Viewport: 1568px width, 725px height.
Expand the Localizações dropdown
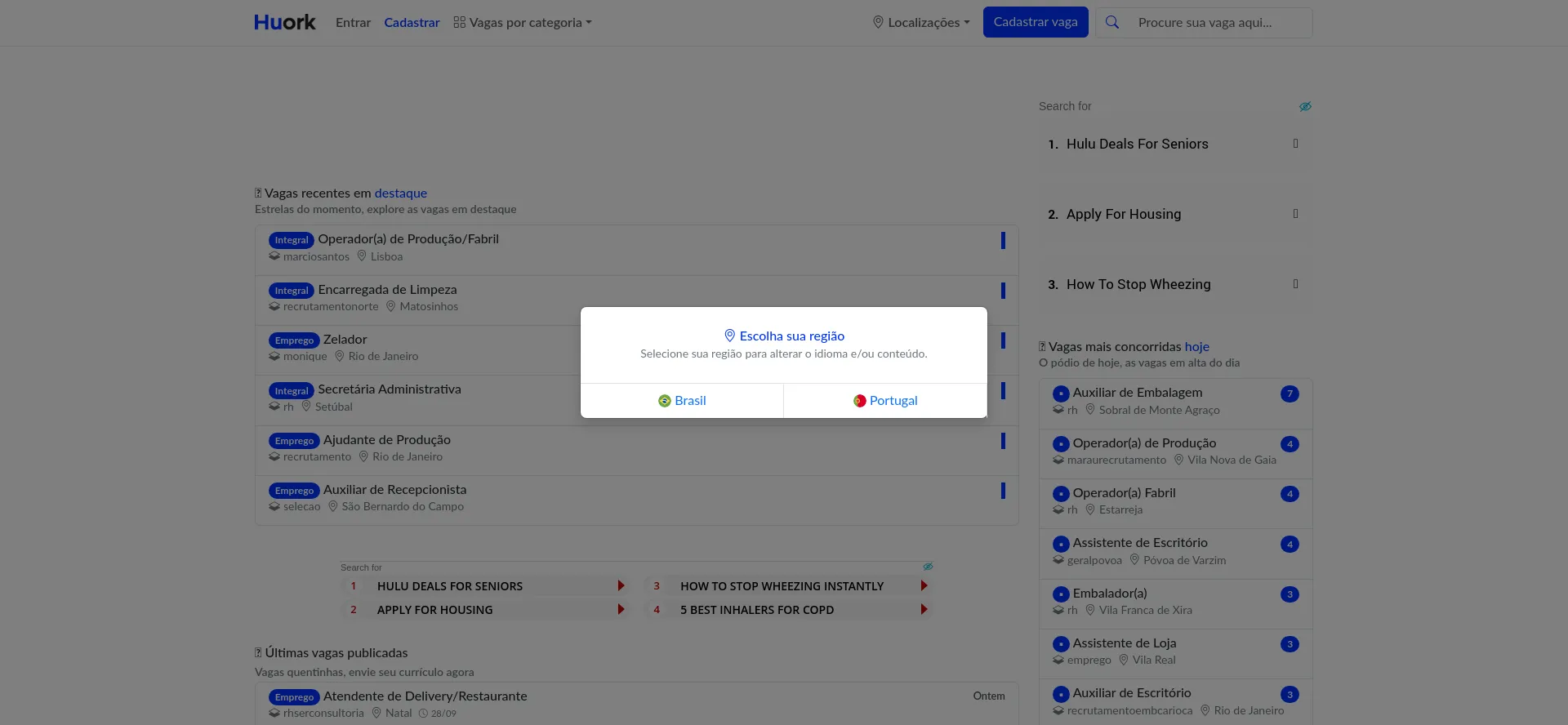pyautogui.click(x=921, y=23)
